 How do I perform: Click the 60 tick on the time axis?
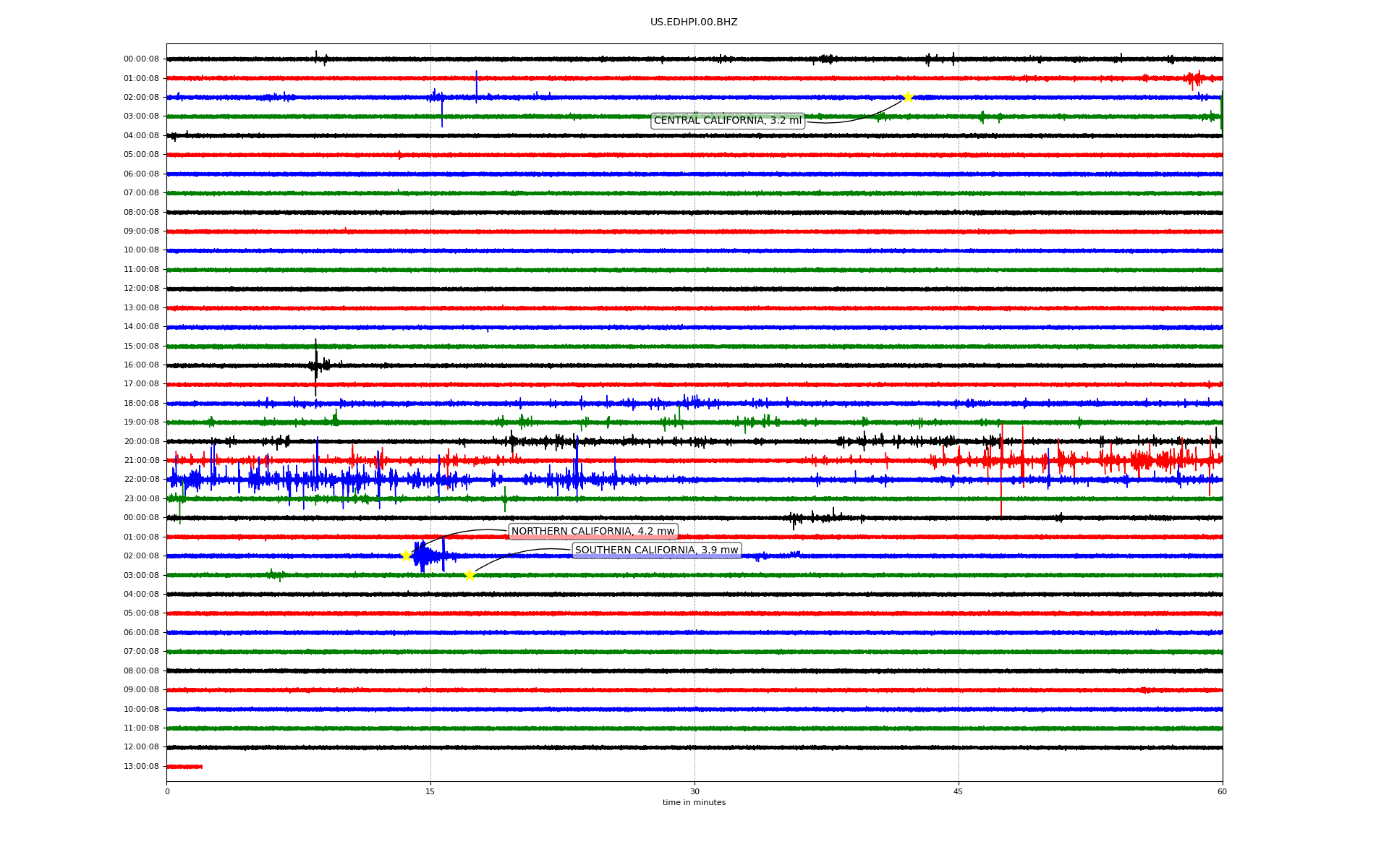click(1222, 791)
